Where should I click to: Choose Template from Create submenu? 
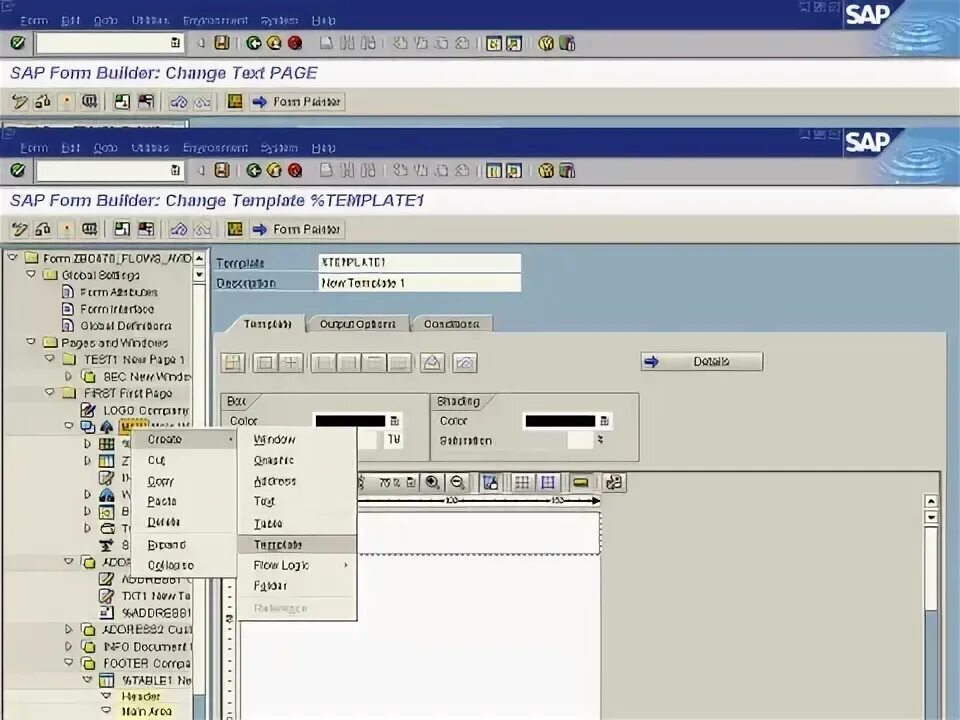(296, 544)
